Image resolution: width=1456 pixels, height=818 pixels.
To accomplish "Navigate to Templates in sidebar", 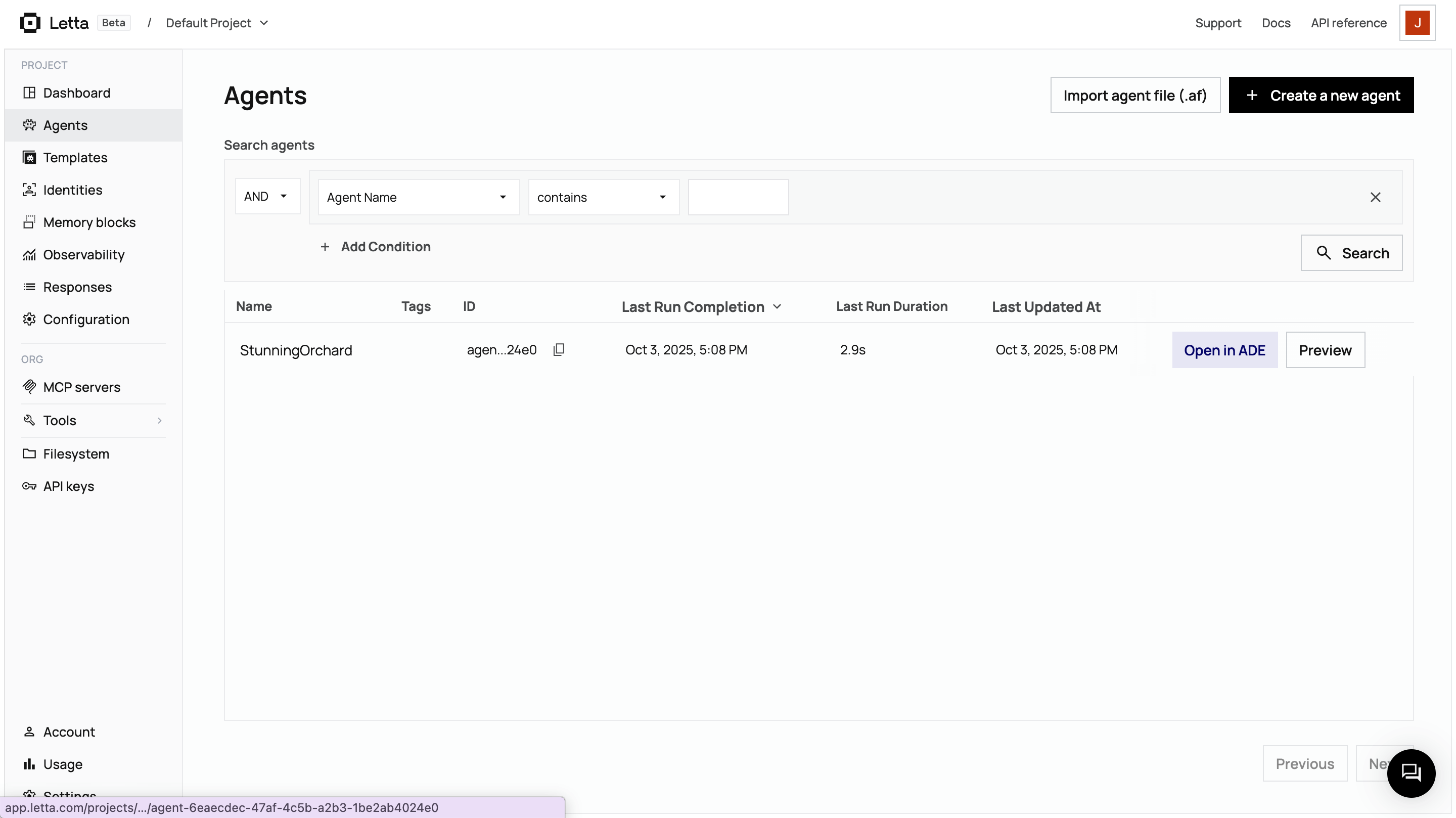I will pyautogui.click(x=75, y=158).
